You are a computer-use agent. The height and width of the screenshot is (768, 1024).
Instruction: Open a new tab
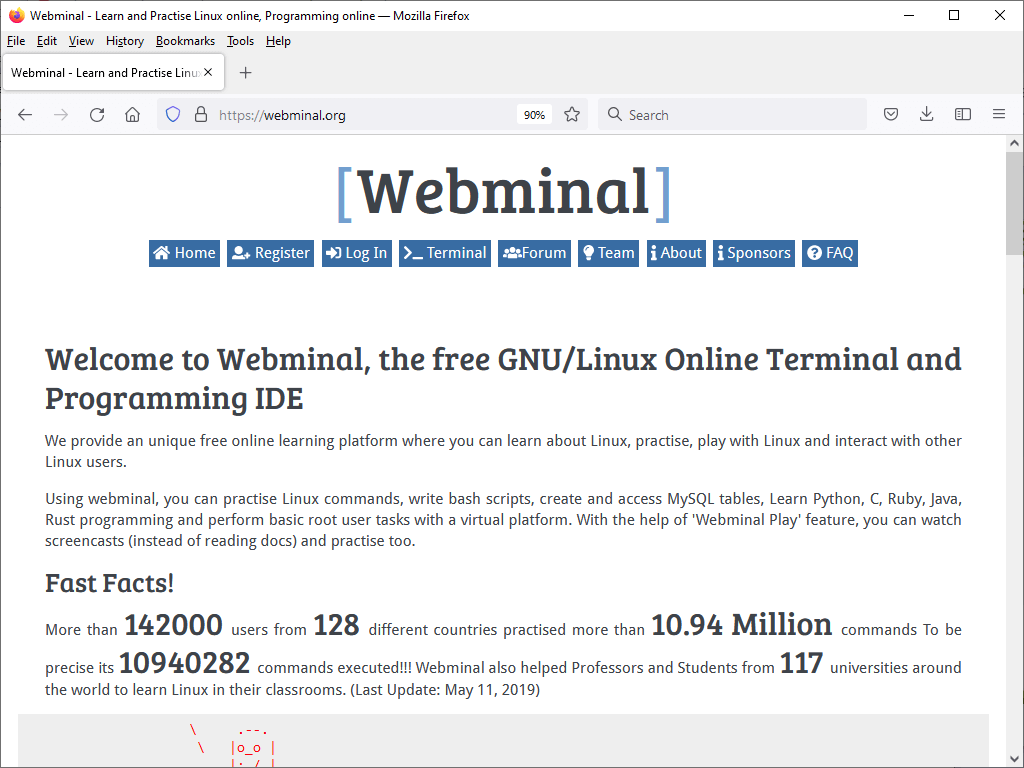[246, 72]
